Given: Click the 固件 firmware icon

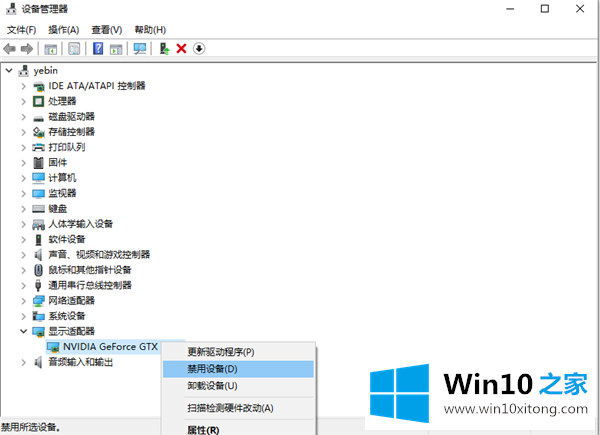Looking at the screenshot, I should point(39,163).
